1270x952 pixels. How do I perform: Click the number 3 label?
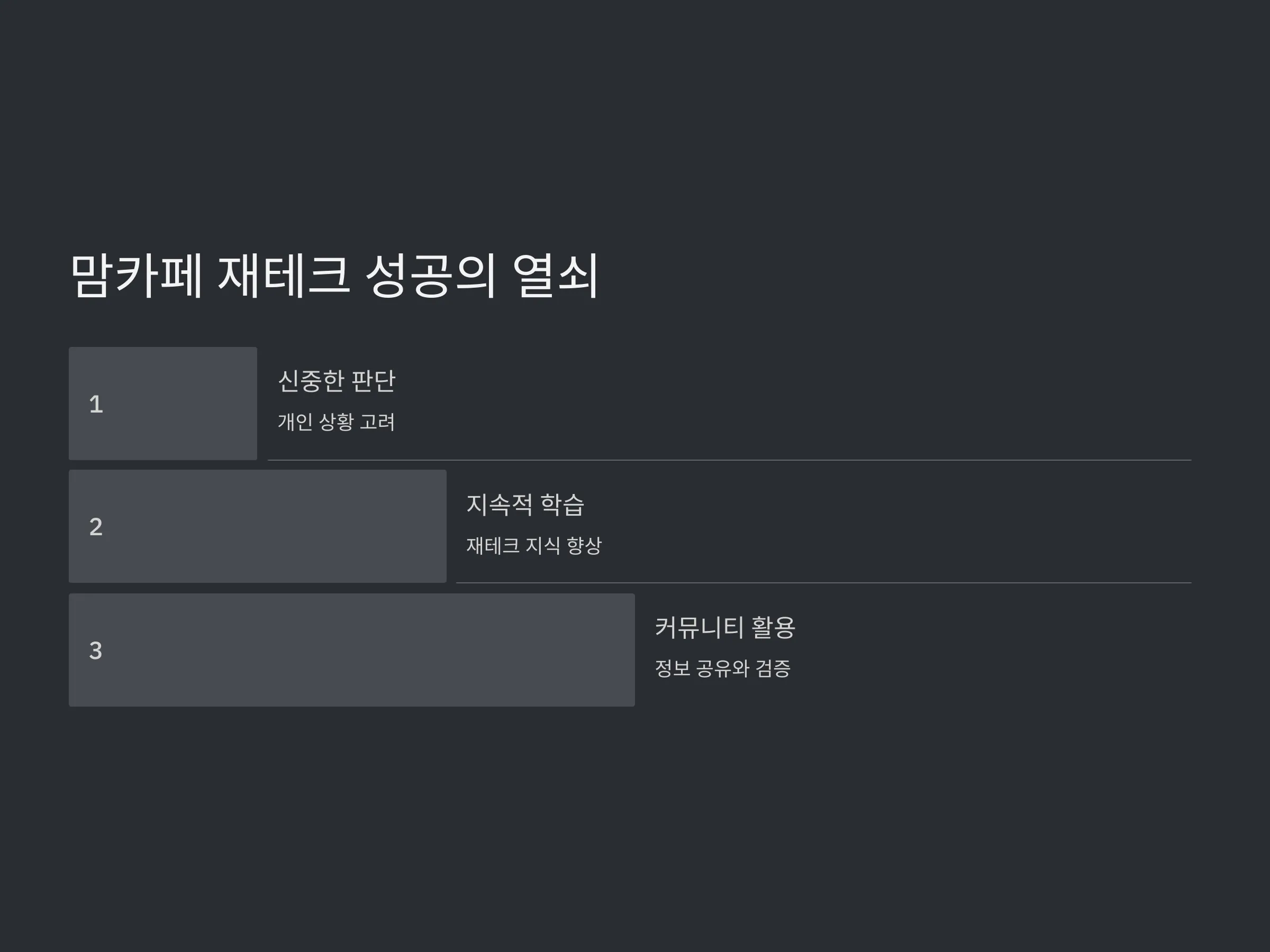pos(96,650)
